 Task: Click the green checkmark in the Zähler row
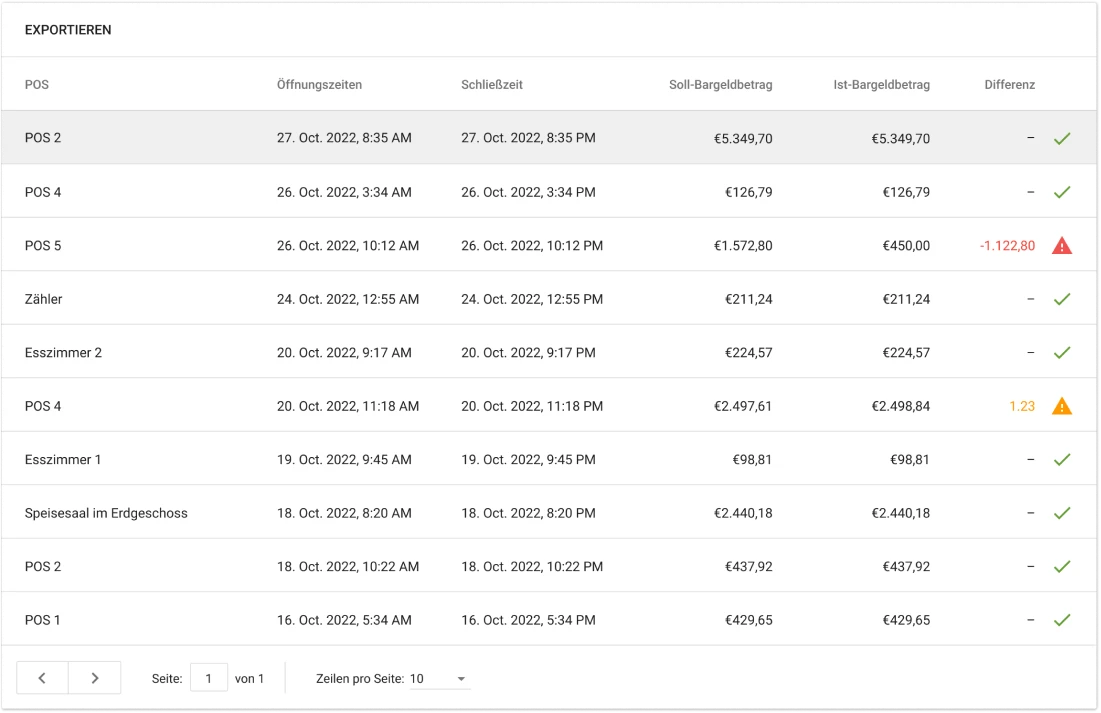[x=1061, y=299]
